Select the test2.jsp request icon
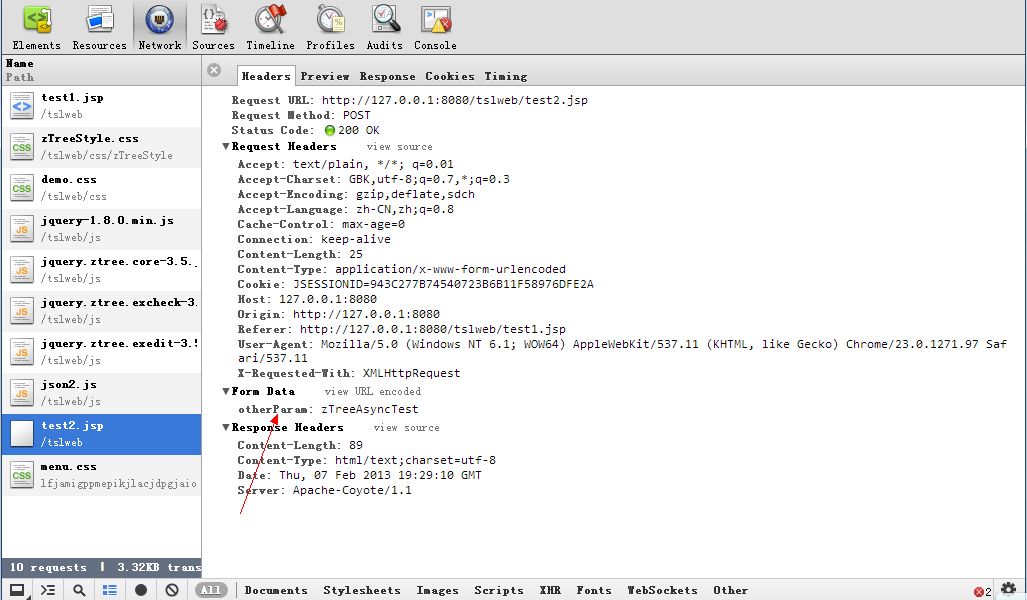Screen dimensions: 1027x600 tap(22, 434)
